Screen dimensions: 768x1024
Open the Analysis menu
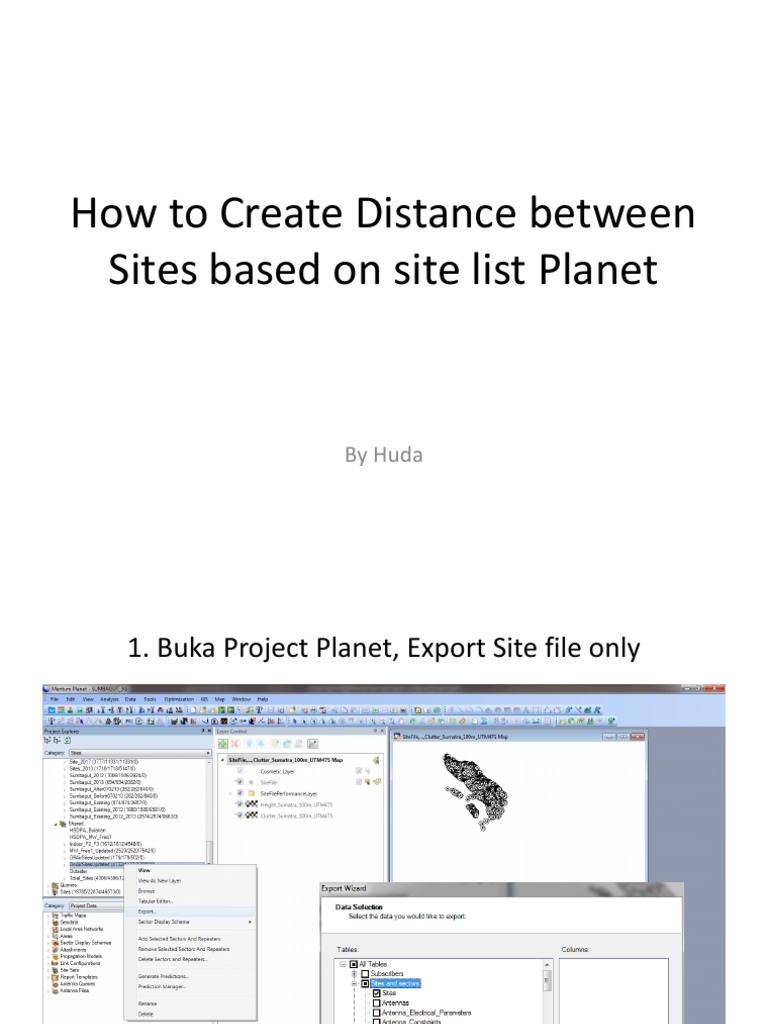click(x=109, y=699)
